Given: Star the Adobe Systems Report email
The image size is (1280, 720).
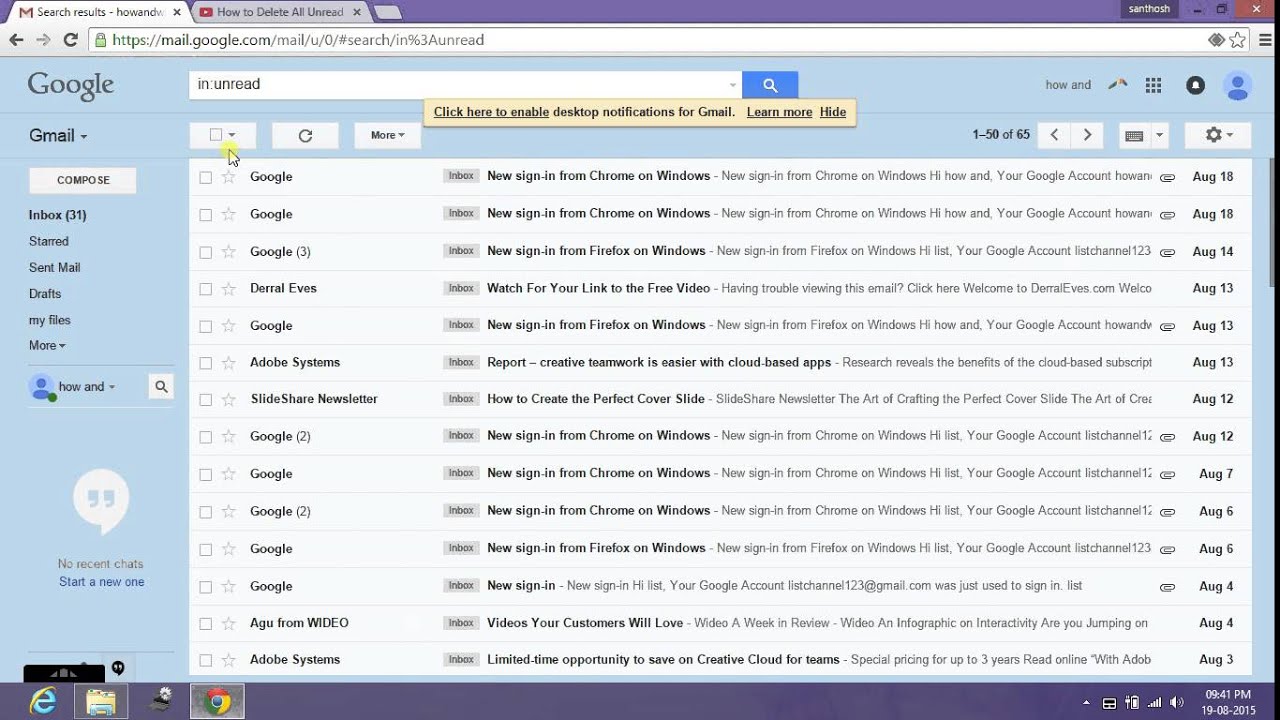Looking at the screenshot, I should (x=228, y=362).
